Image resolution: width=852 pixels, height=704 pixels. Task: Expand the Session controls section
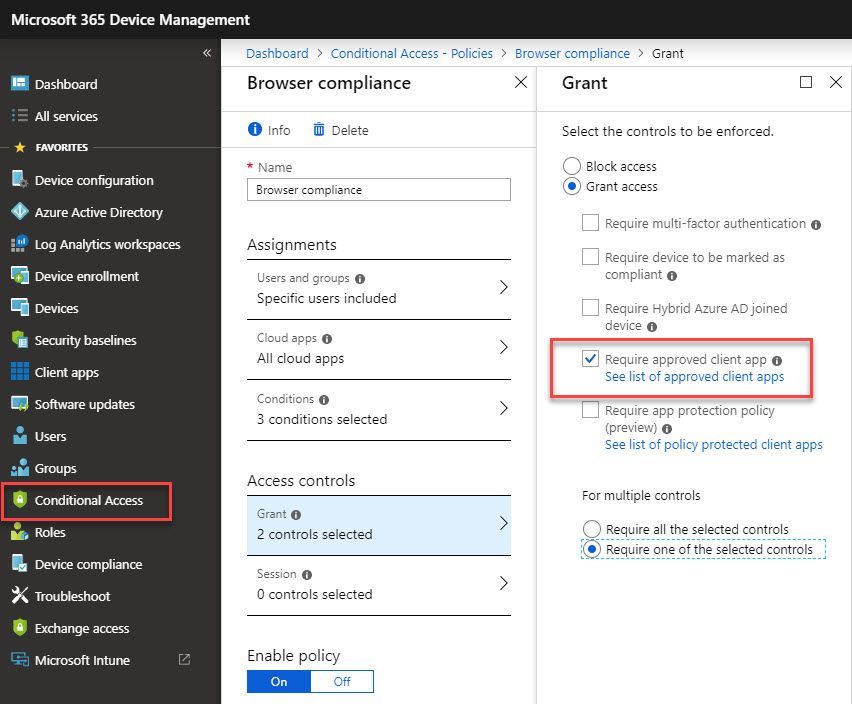coord(378,583)
